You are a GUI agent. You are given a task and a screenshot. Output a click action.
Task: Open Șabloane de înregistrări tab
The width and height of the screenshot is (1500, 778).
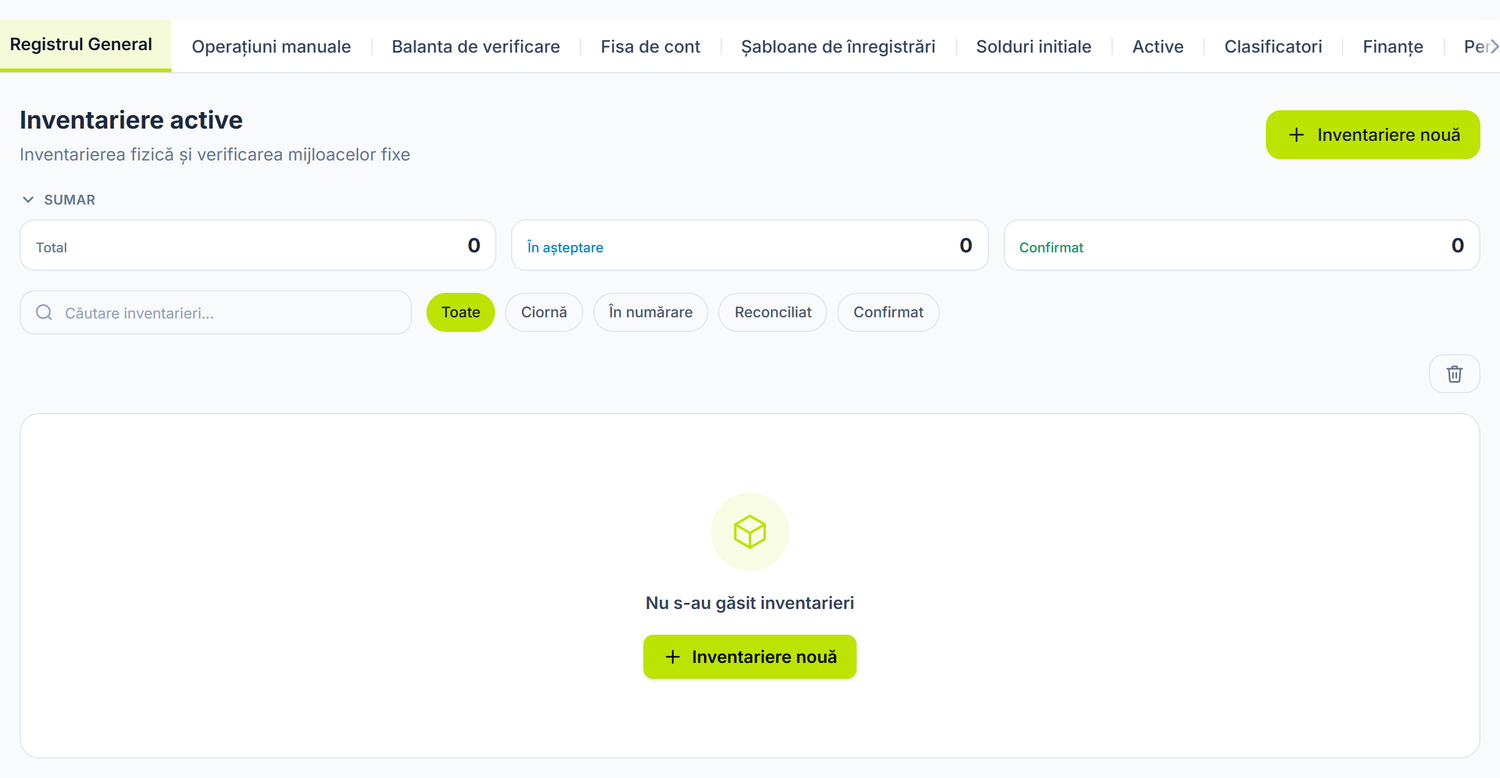pos(838,46)
